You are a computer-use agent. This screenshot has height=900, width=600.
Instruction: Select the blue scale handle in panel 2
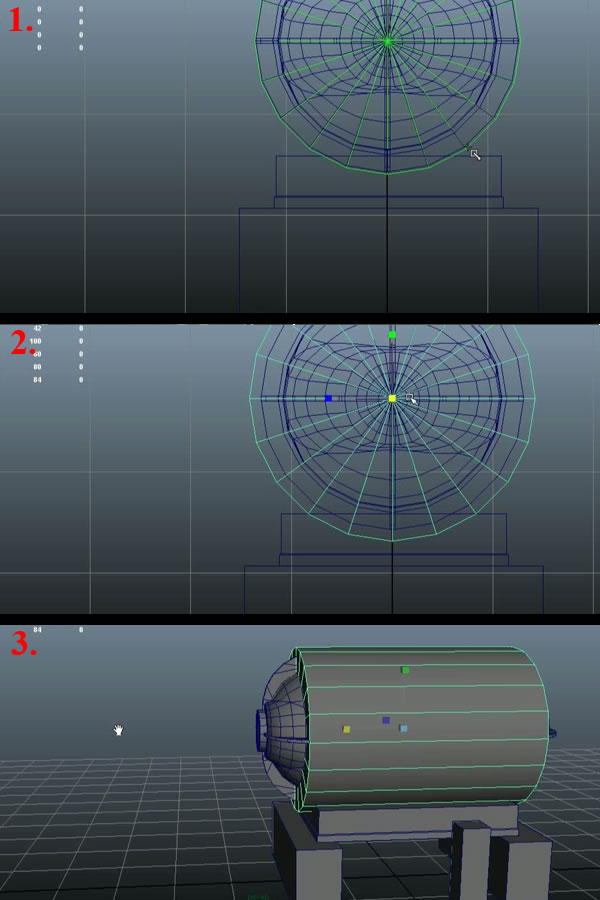click(x=328, y=398)
